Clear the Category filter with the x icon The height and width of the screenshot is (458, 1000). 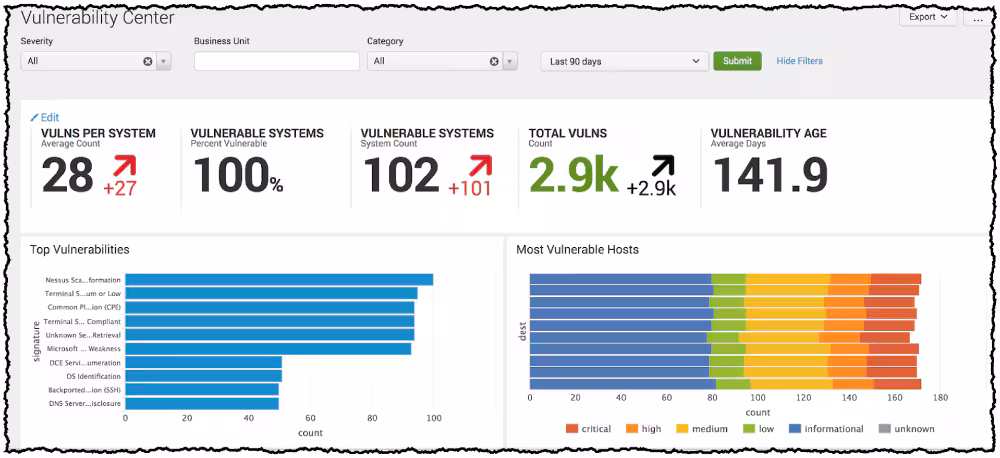(x=493, y=62)
